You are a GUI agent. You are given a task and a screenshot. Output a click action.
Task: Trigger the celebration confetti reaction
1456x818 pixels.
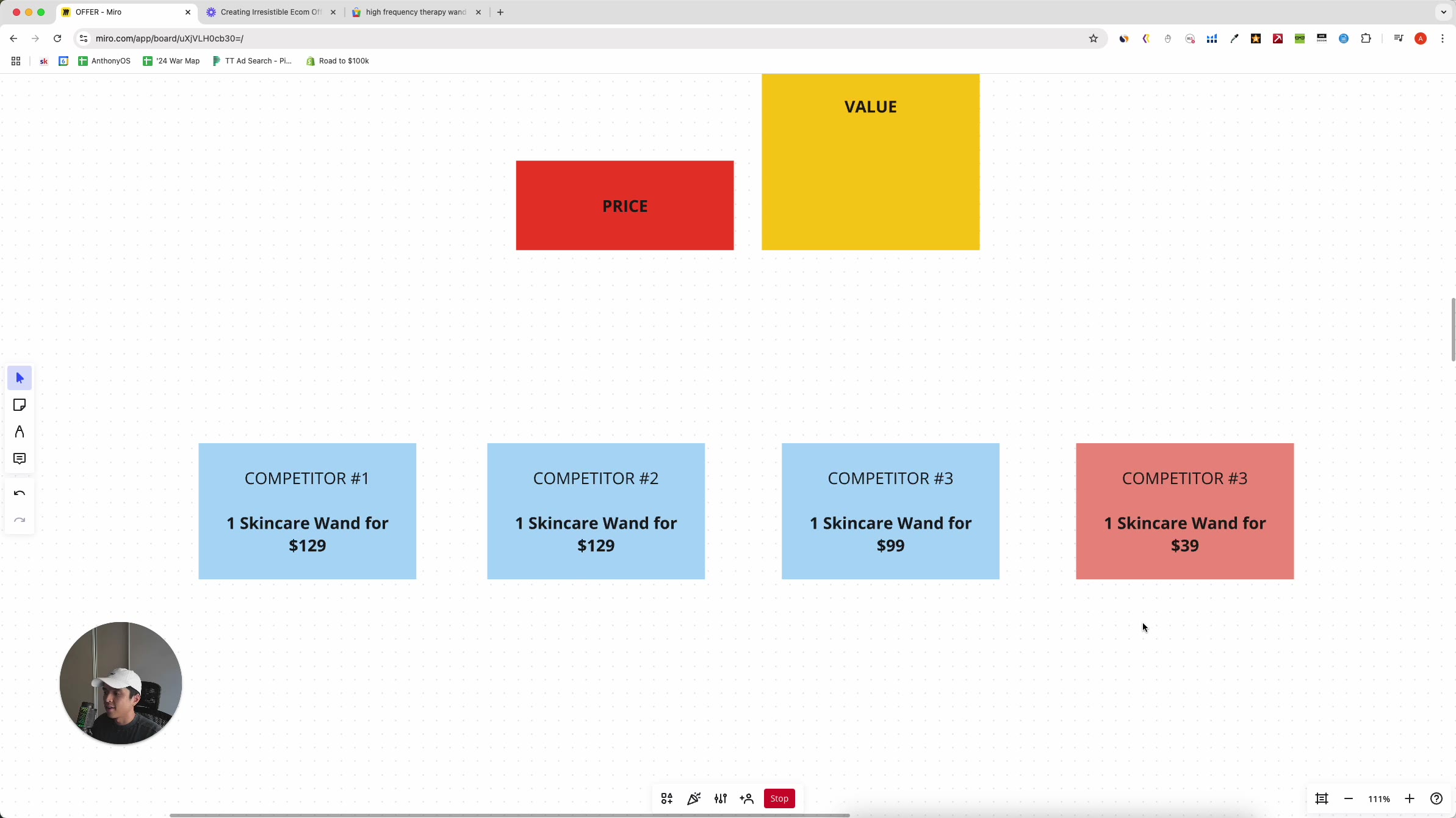coord(694,798)
